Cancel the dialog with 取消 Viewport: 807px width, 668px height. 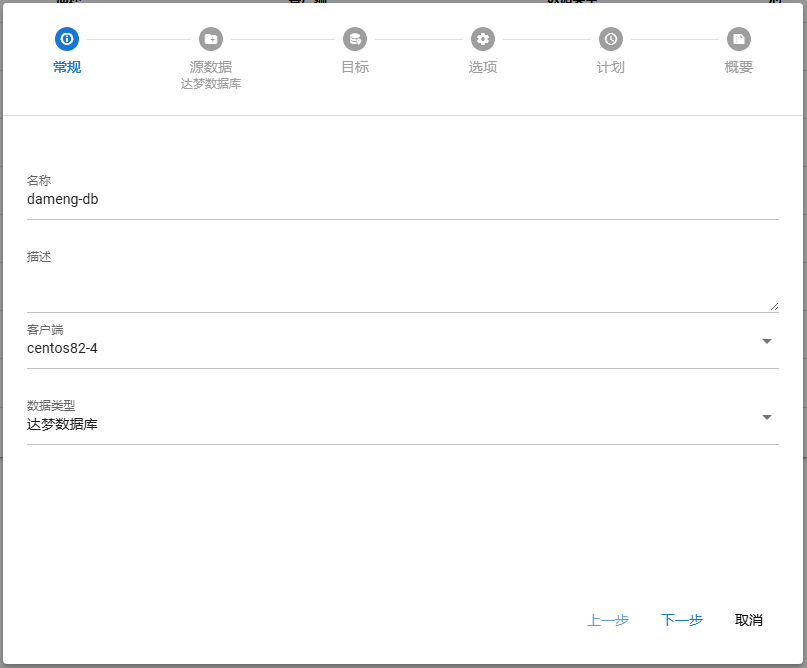click(x=749, y=620)
